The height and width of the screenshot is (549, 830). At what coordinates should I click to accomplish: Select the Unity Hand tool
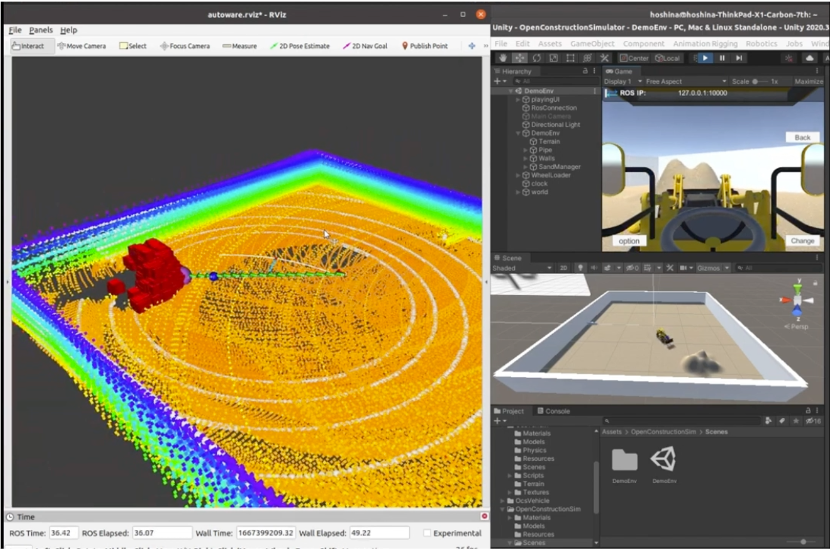(502, 58)
